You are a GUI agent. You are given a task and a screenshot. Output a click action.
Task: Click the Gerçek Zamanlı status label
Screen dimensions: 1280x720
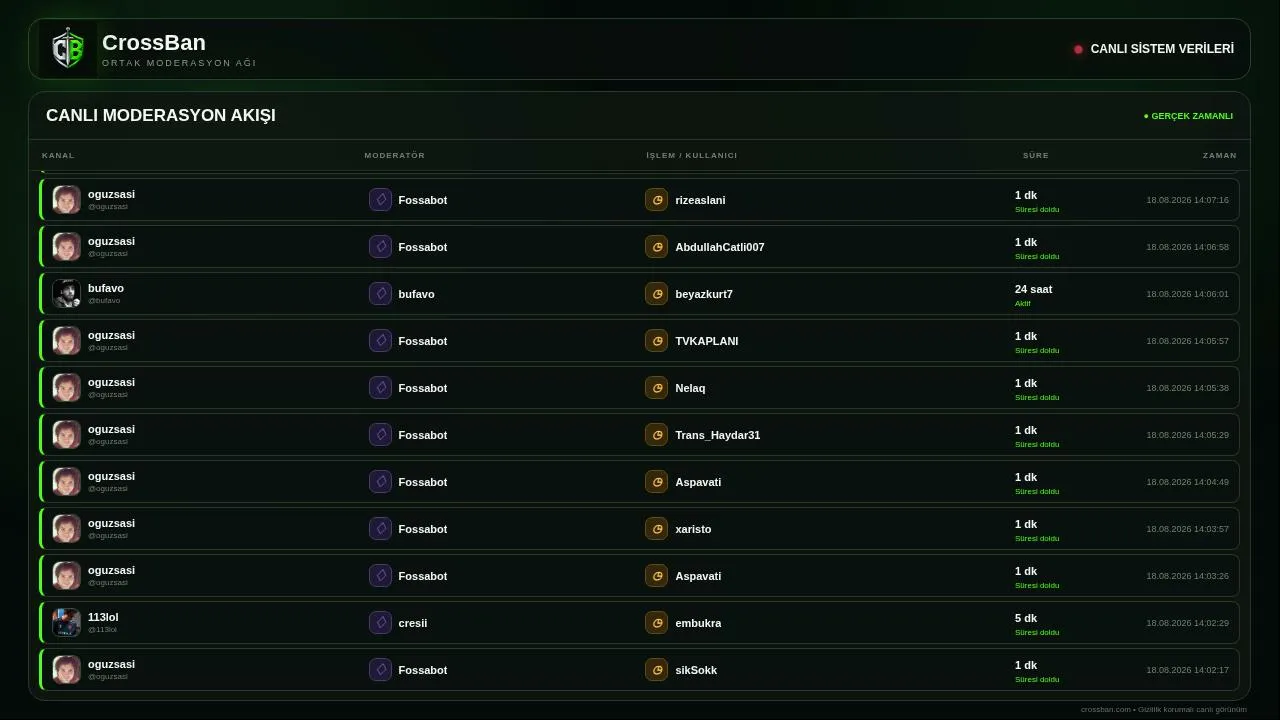pyautogui.click(x=1188, y=116)
